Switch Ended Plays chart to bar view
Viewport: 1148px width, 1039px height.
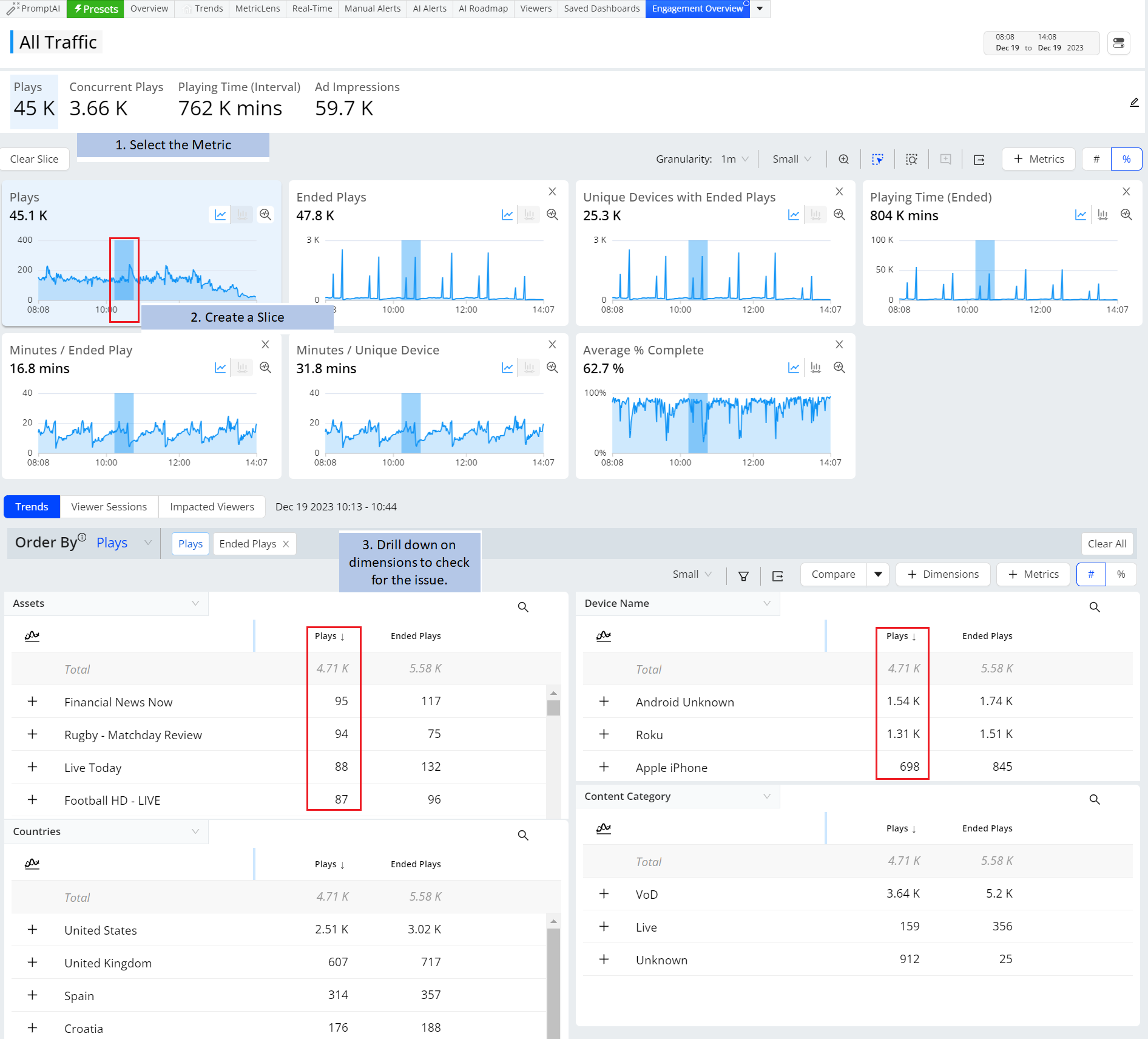coord(530,215)
